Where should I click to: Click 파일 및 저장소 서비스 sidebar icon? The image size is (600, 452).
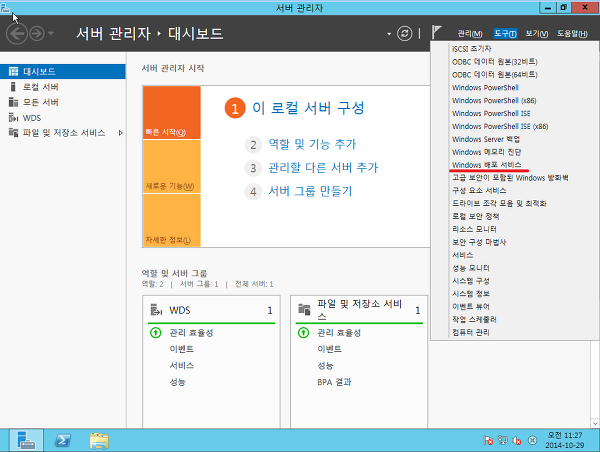13,133
